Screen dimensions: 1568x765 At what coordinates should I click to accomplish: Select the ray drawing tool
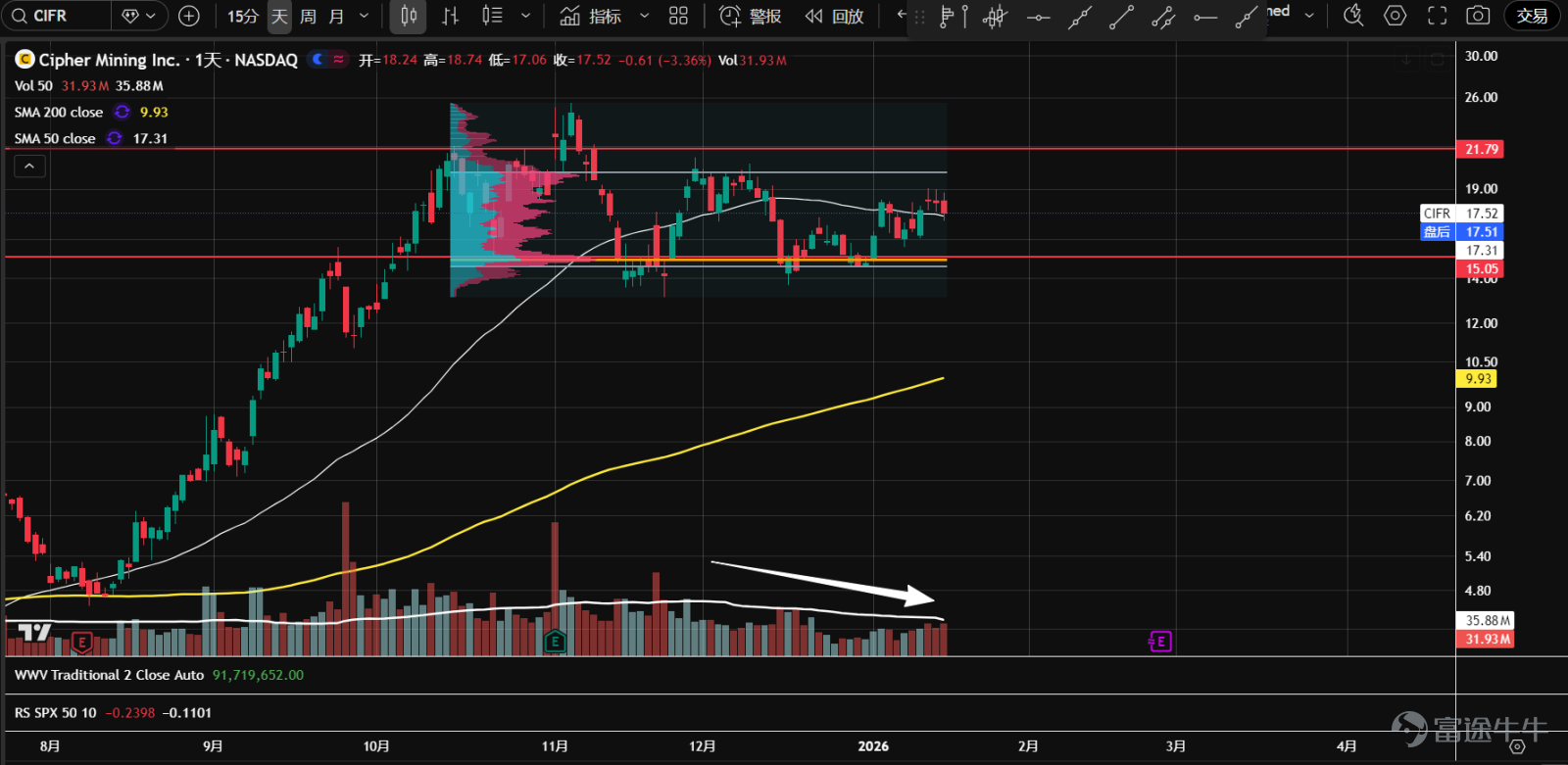1247,17
